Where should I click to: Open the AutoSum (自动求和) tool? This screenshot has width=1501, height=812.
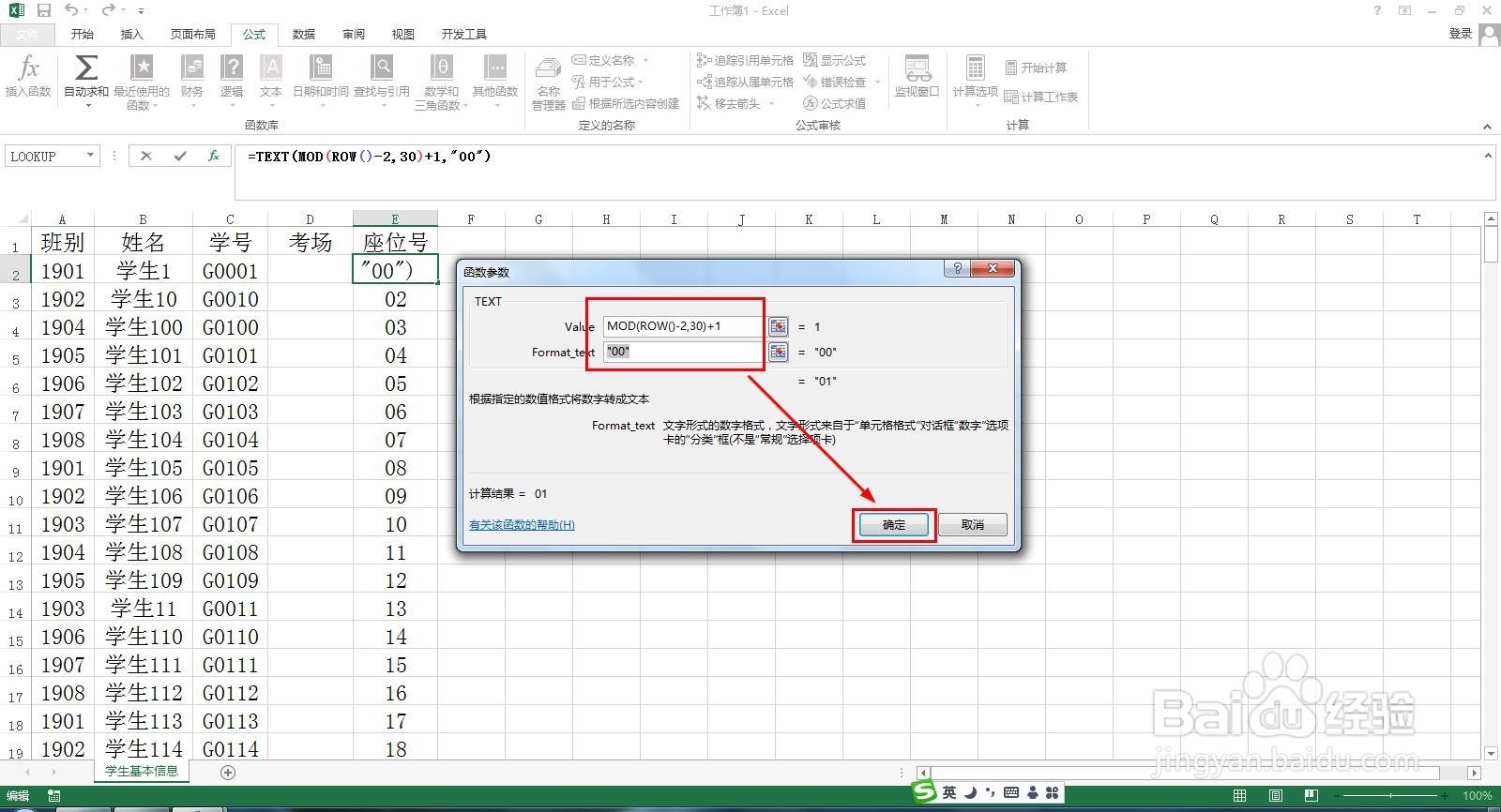click(x=86, y=80)
